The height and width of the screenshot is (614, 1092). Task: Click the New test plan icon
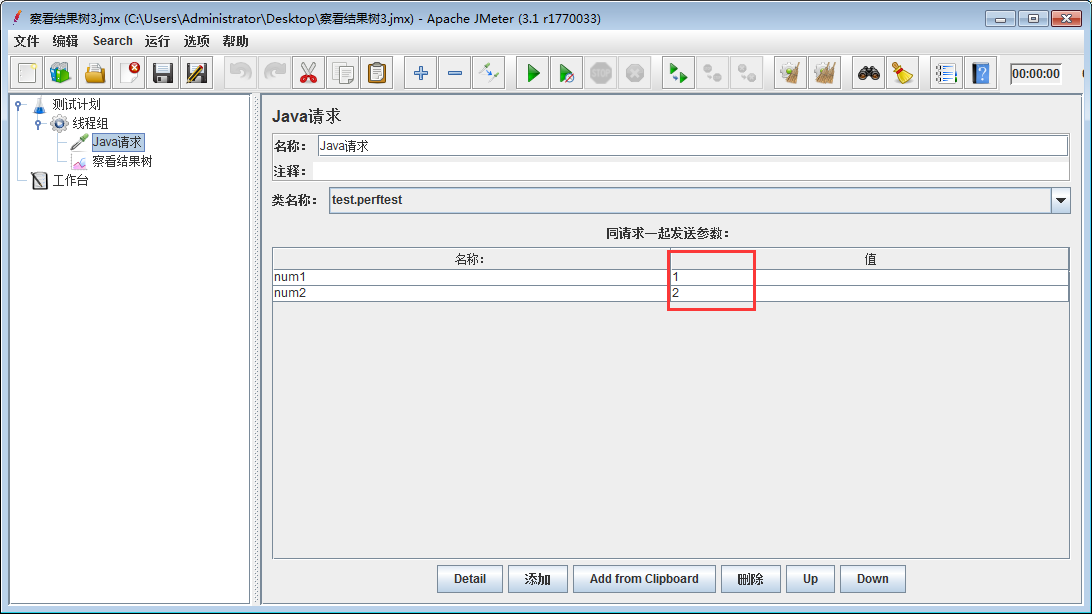[x=27, y=73]
